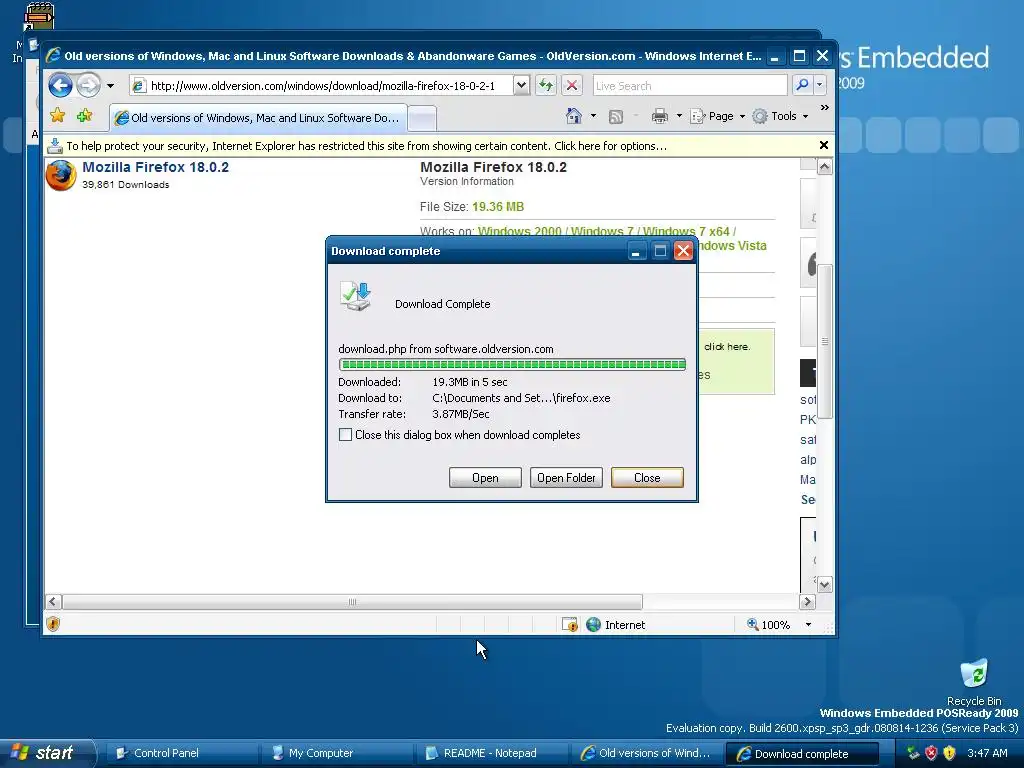Click the Windows 2000 compatibility link
The width and height of the screenshot is (1024, 768).
519,231
